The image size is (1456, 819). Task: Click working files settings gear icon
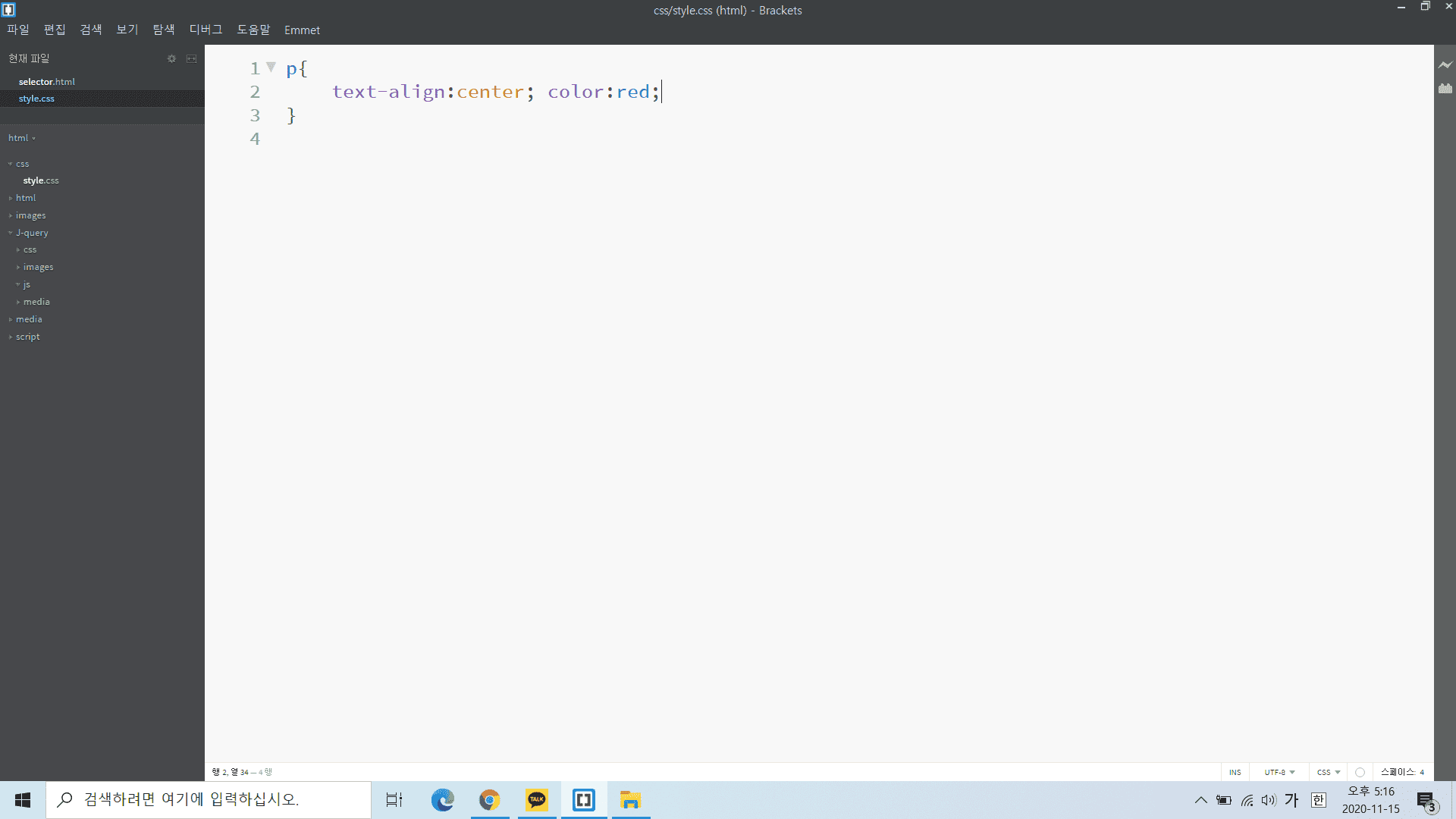click(171, 58)
